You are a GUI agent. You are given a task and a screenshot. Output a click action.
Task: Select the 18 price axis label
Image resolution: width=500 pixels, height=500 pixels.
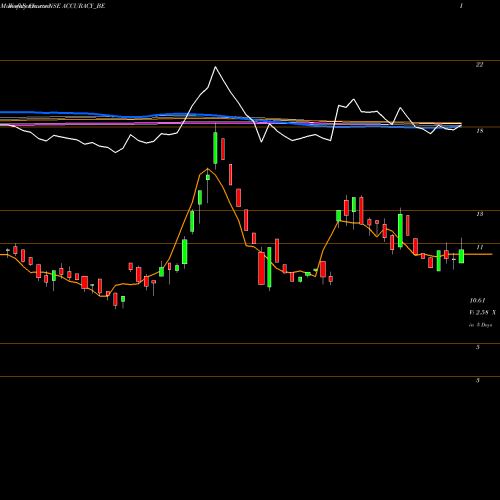[x=479, y=131]
